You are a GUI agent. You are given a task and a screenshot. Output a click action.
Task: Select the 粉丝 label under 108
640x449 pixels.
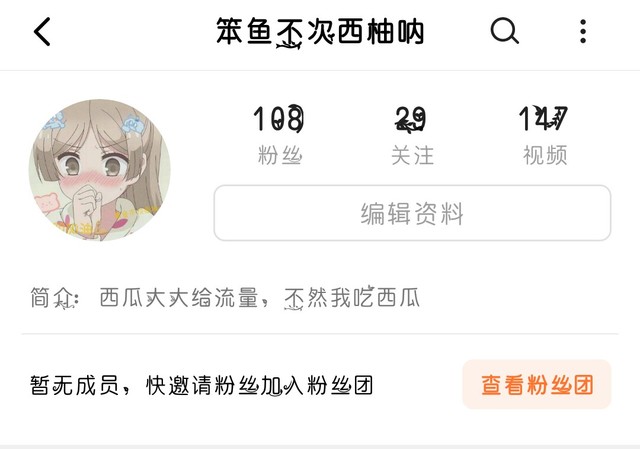(x=280, y=156)
